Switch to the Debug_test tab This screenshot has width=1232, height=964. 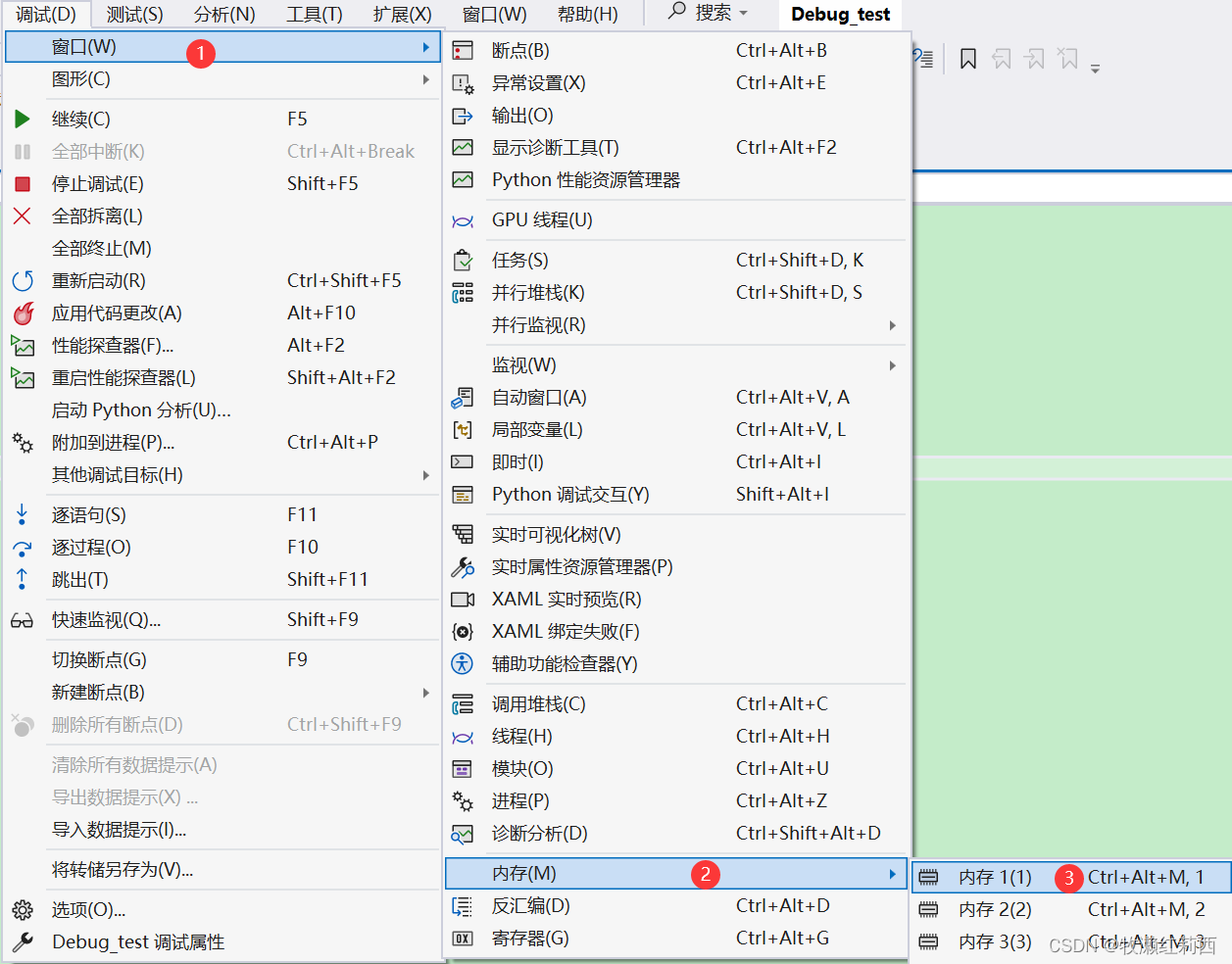tap(840, 14)
